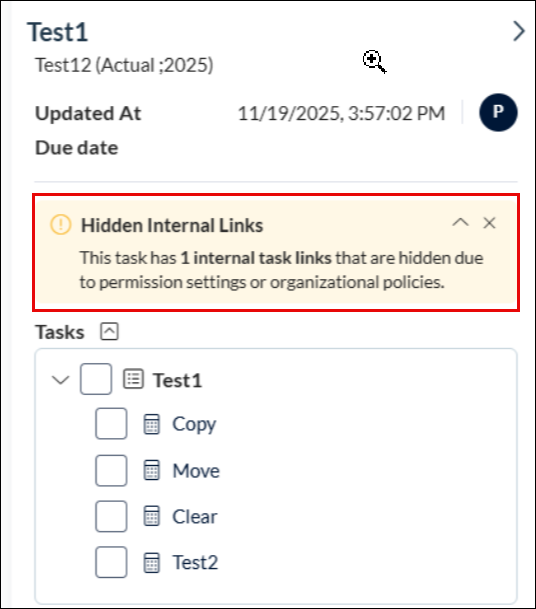536x609 pixels.
Task: Click the calculator icon next to Clear
Action: coord(151,516)
